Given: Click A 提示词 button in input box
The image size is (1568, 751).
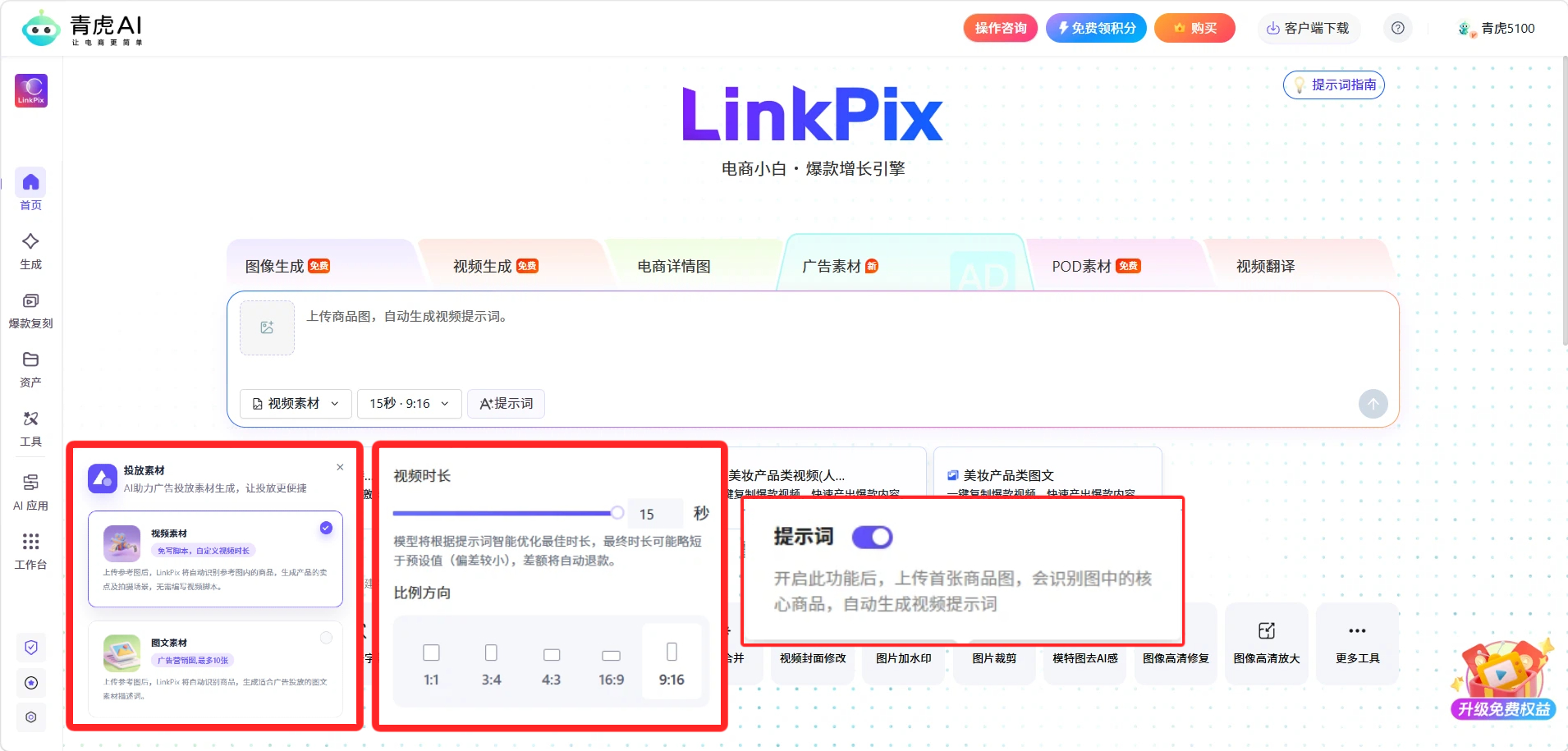Looking at the screenshot, I should coord(506,404).
